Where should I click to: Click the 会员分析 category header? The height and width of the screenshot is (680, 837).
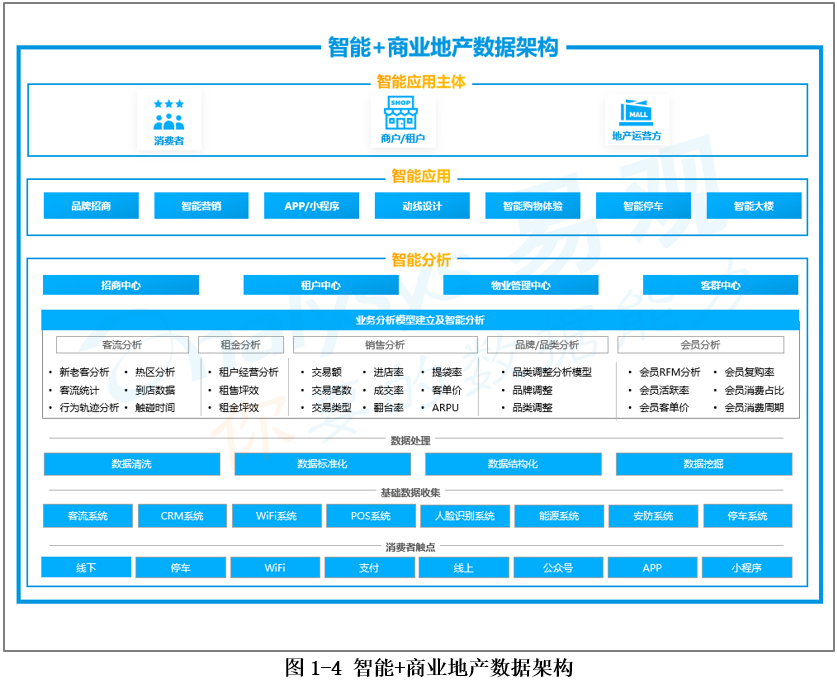pos(700,345)
